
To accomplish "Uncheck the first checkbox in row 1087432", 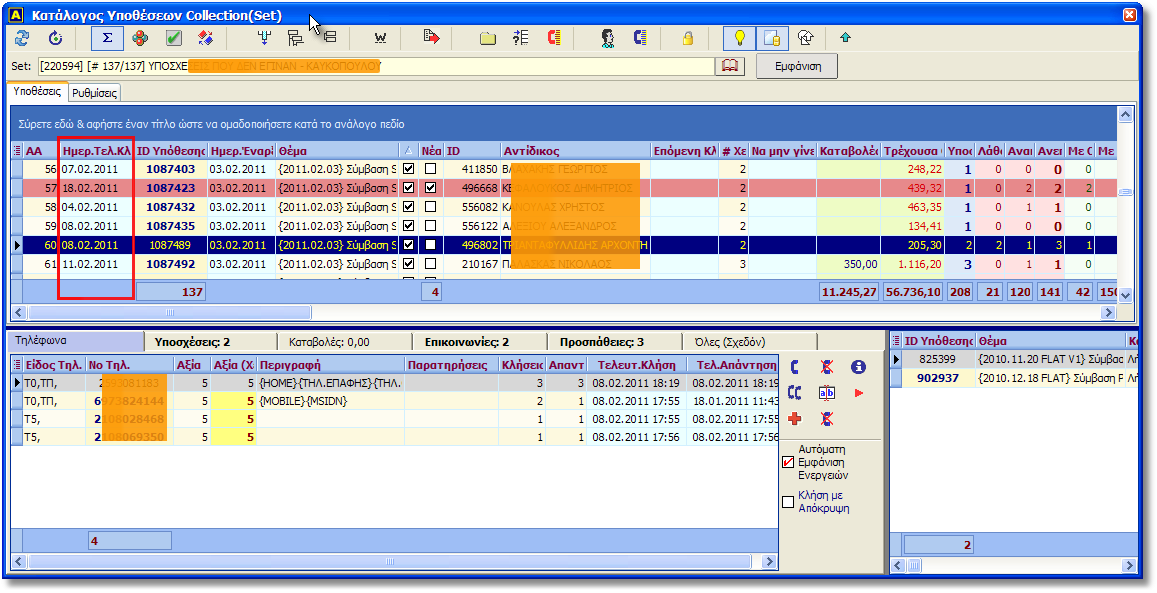I will point(409,207).
